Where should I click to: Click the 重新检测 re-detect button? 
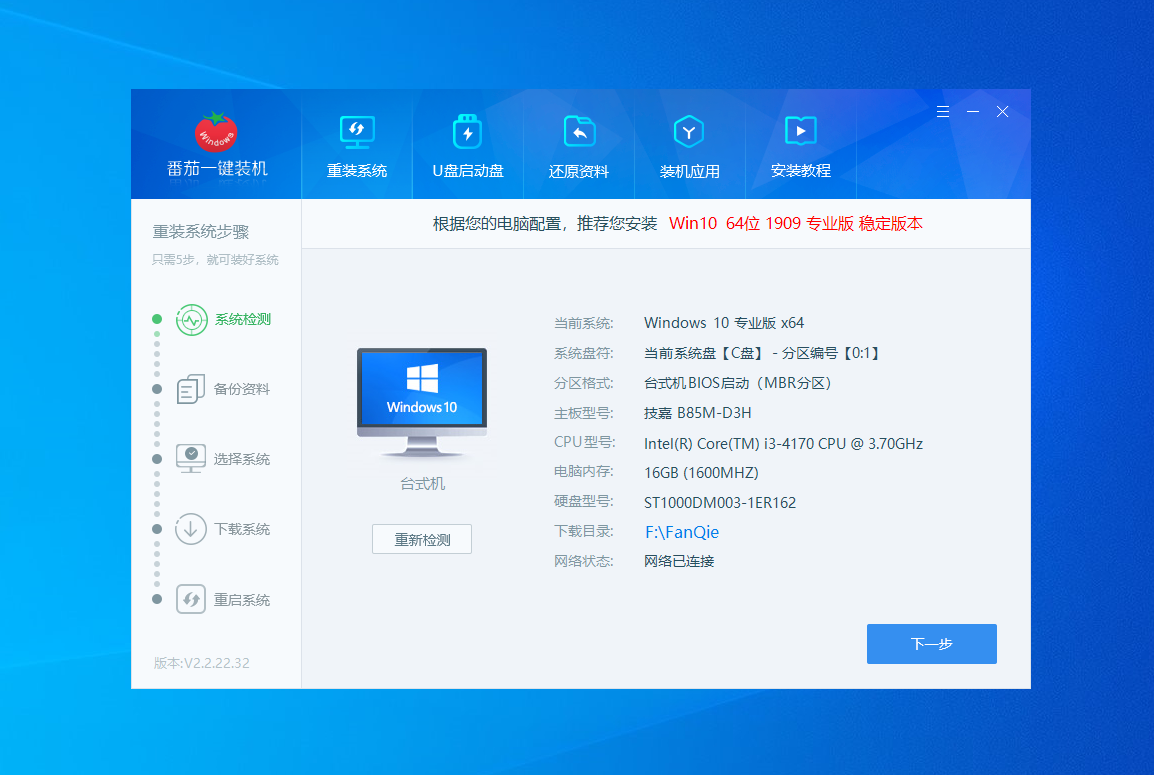pos(422,539)
